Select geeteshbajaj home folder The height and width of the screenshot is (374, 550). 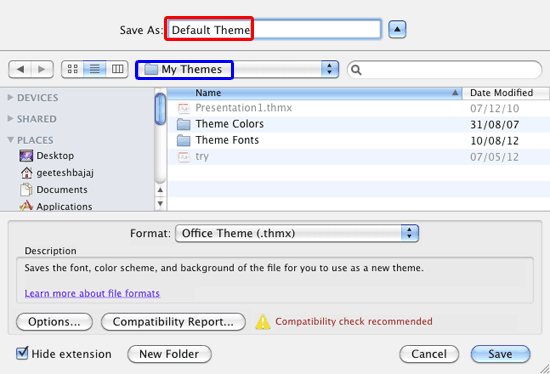click(65, 173)
